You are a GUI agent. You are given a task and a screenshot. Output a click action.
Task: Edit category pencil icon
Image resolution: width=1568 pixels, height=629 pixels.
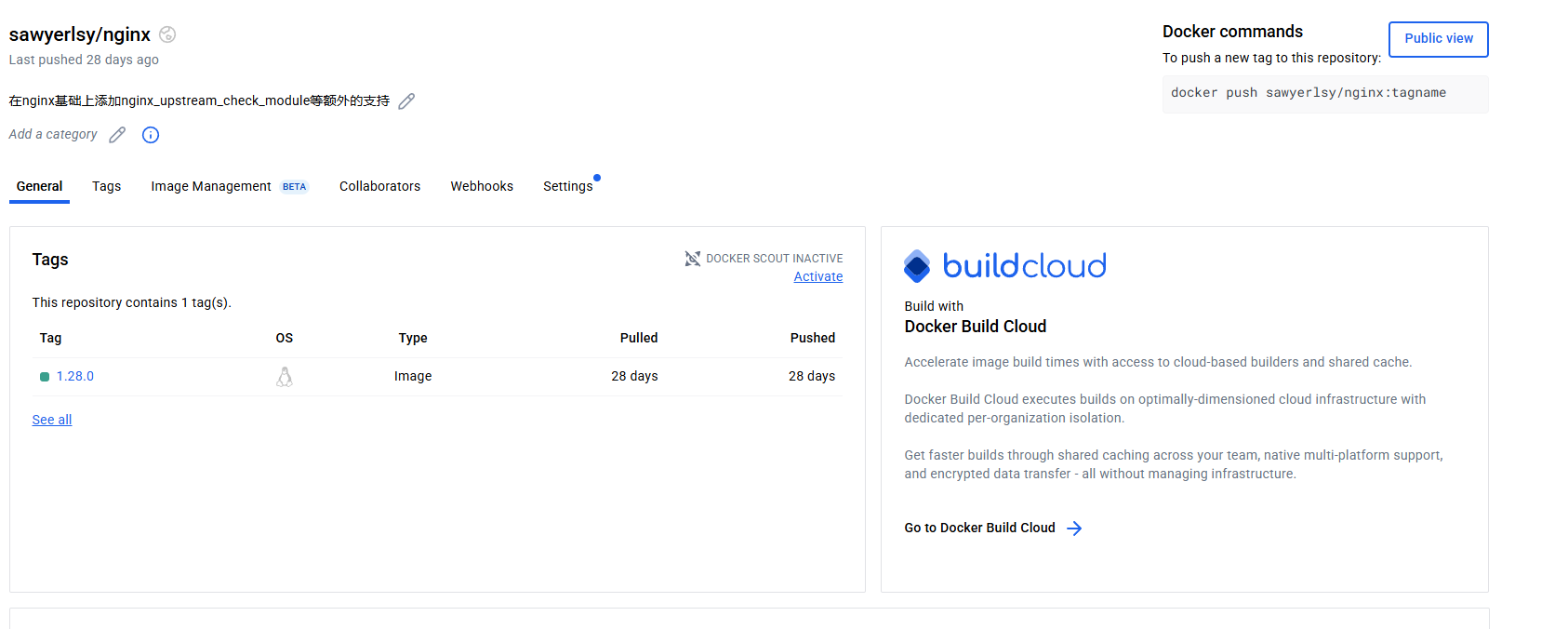tap(117, 135)
